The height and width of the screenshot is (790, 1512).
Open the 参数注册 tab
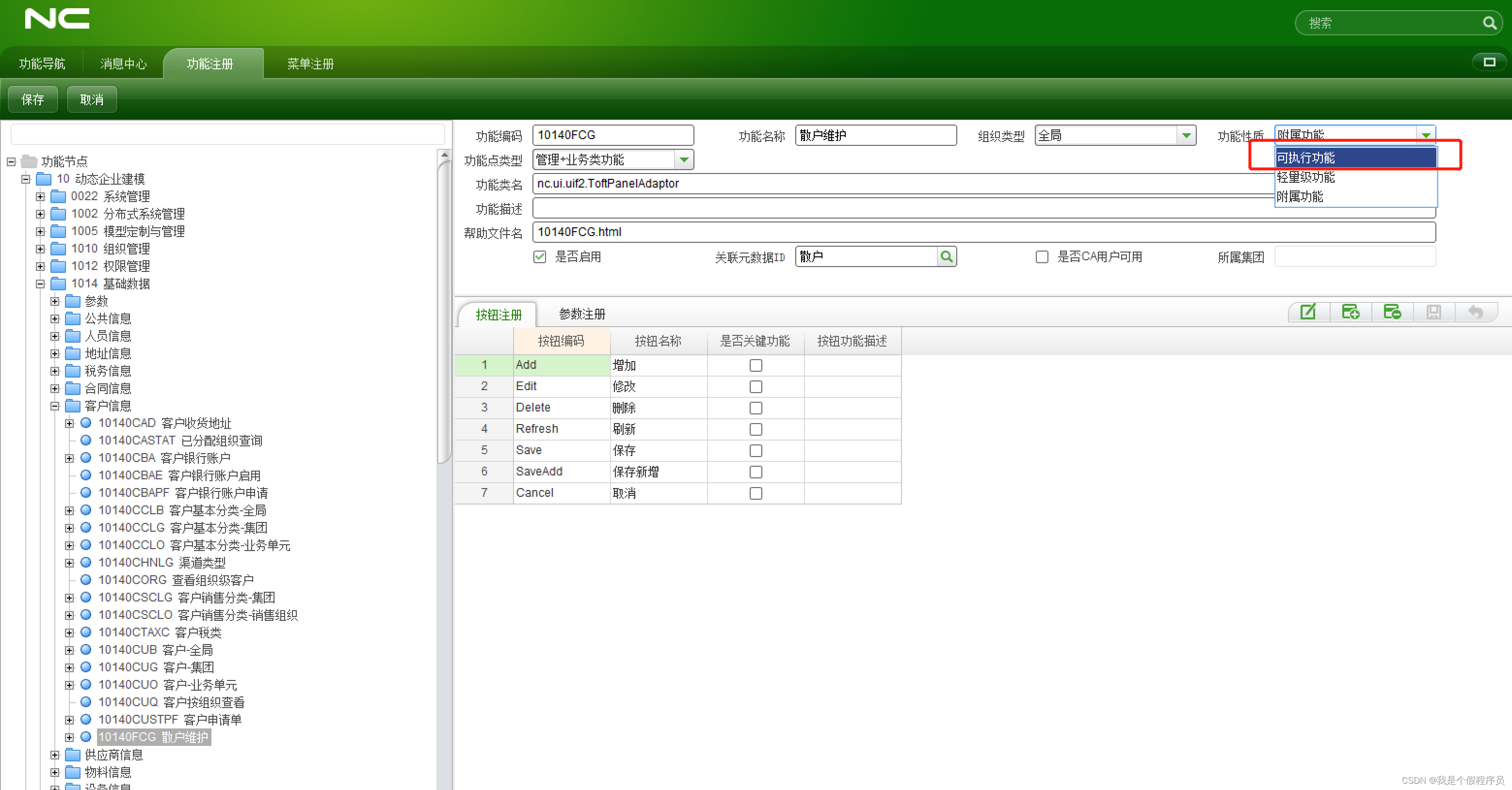[x=582, y=314]
